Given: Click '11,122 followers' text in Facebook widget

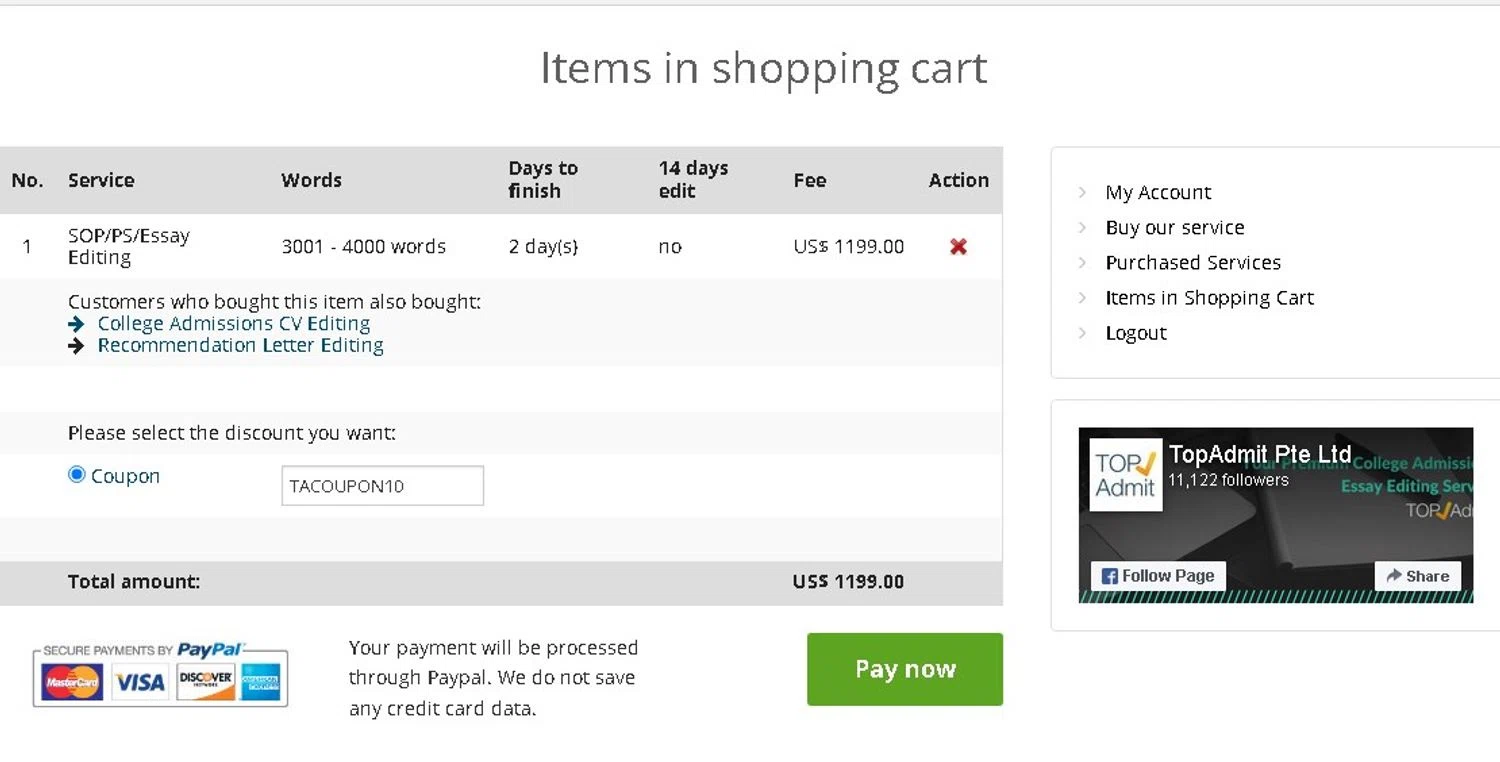Looking at the screenshot, I should [x=1228, y=480].
